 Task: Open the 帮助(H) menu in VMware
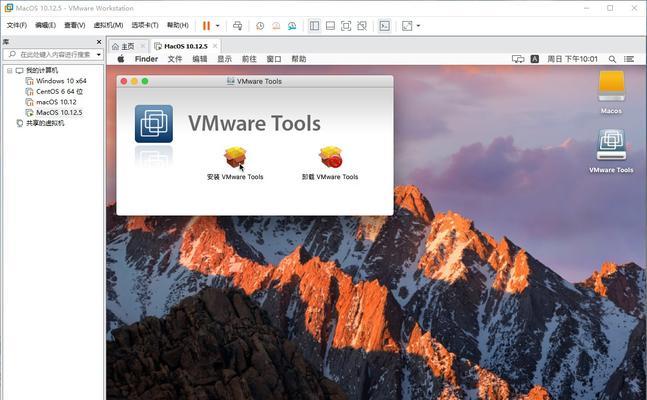point(178,26)
